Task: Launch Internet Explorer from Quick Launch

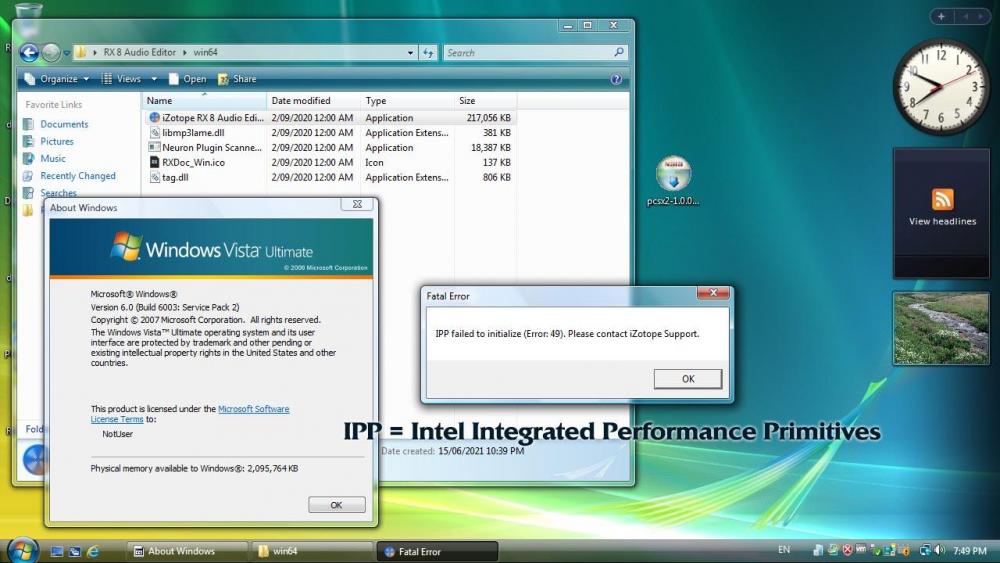Action: tap(93, 552)
